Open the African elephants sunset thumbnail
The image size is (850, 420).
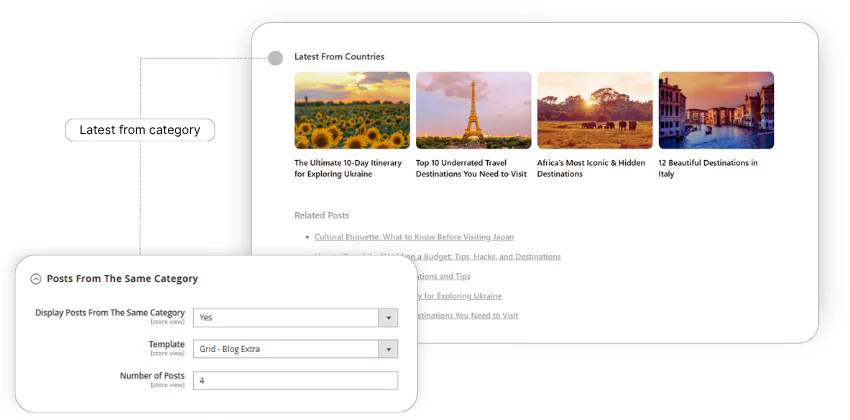594,110
